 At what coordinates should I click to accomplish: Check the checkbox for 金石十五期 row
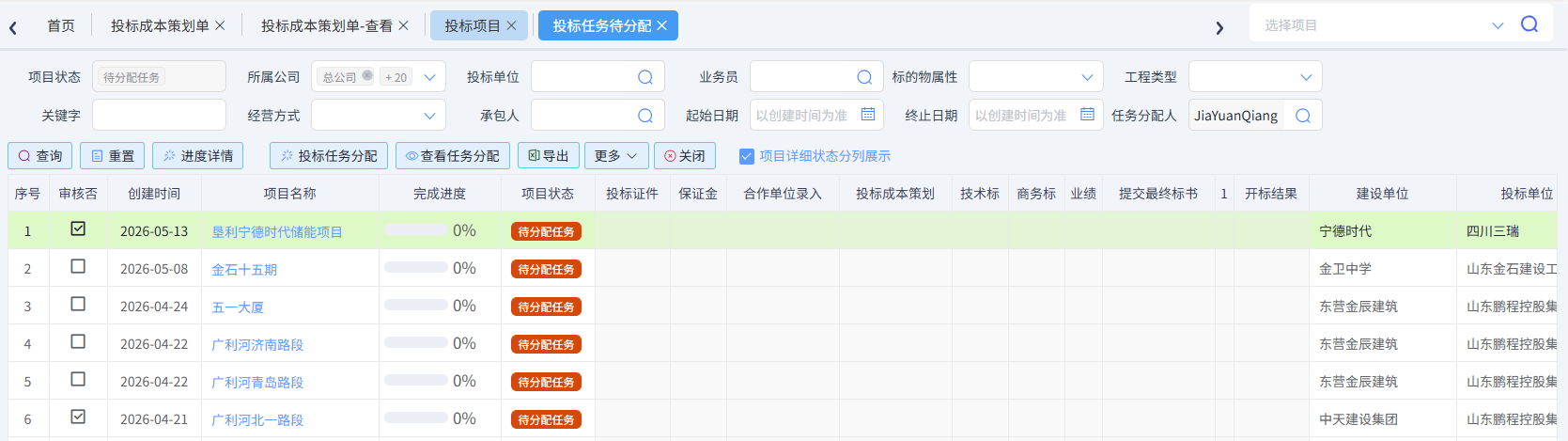(x=78, y=266)
